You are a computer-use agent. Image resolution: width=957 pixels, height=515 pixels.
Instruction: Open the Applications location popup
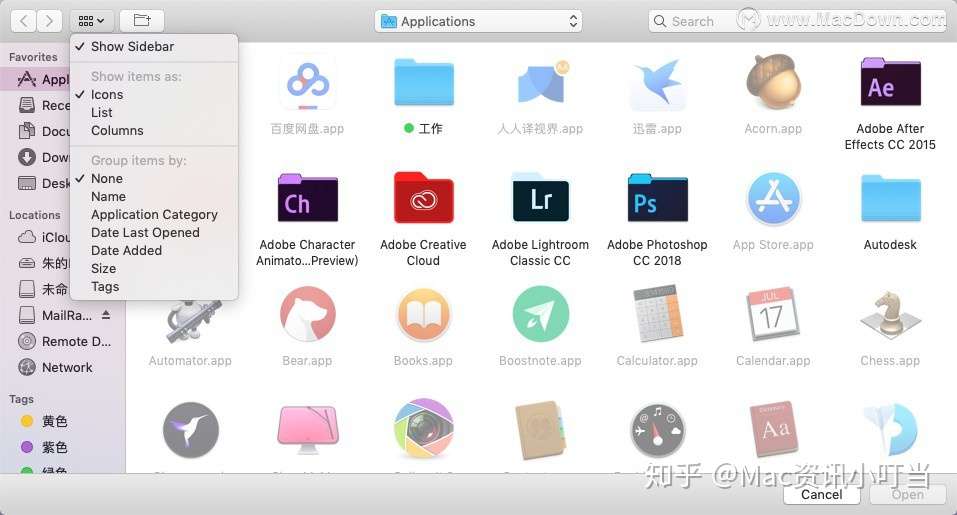[478, 21]
